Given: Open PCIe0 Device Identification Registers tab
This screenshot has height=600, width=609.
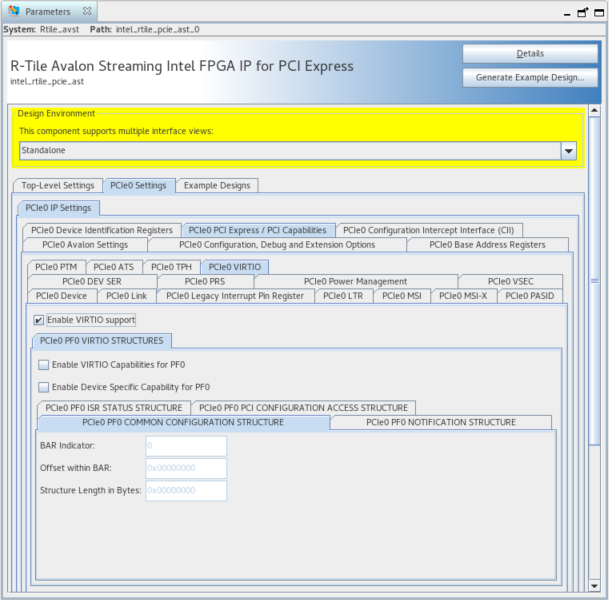Looking at the screenshot, I should click(102, 230).
